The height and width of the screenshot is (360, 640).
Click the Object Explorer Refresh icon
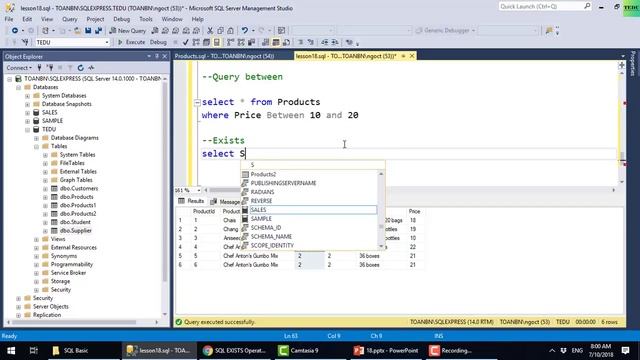pyautogui.click(x=80, y=68)
